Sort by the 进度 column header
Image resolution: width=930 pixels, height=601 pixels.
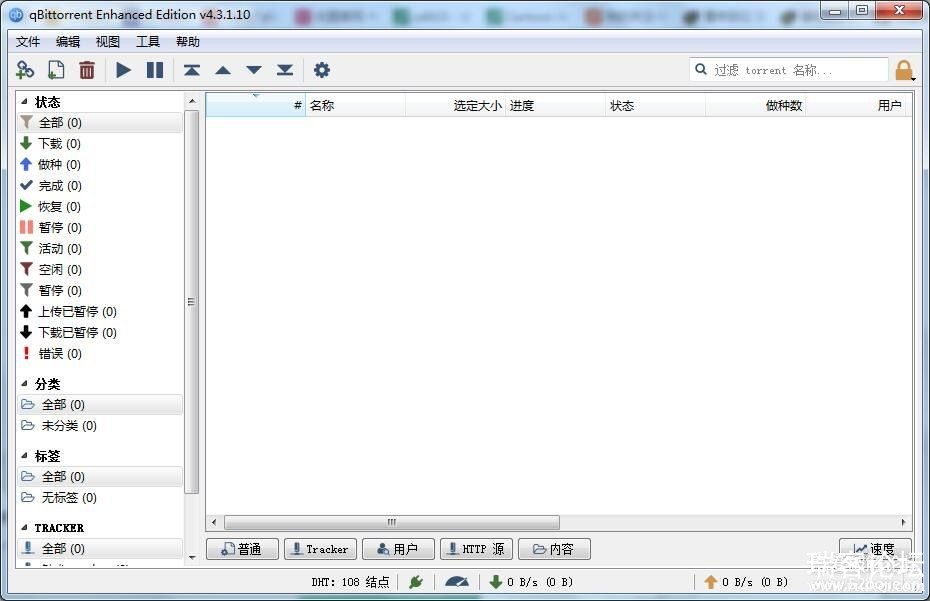555,105
